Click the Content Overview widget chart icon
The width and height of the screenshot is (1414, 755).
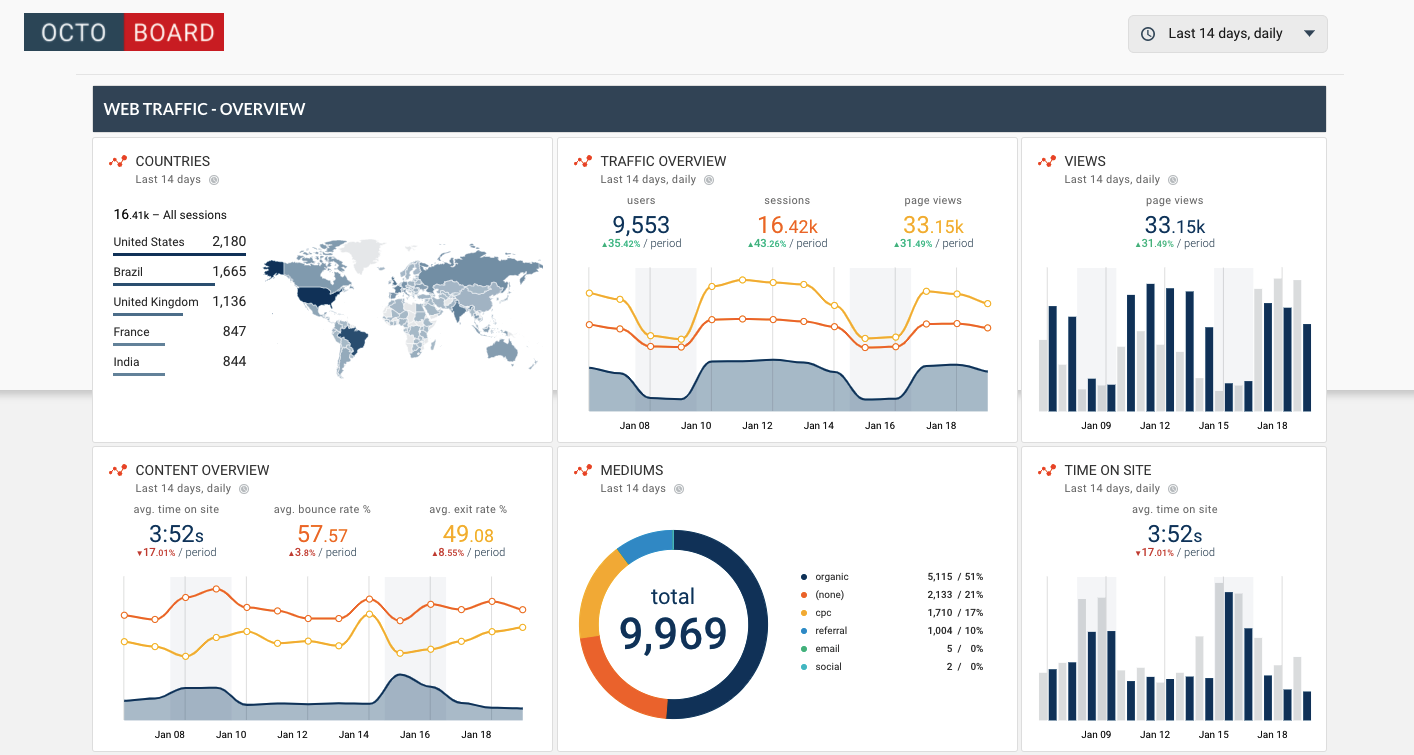point(118,470)
